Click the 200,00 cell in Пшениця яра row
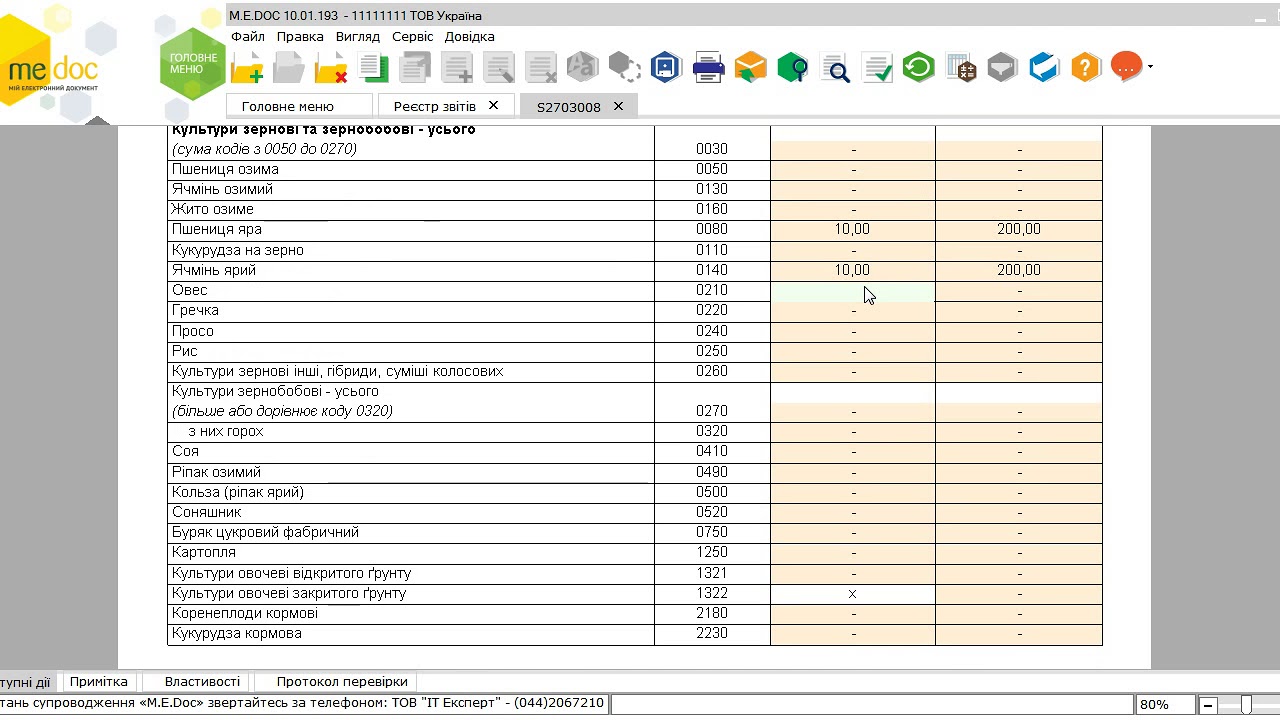The image size is (1280, 720). coord(1019,230)
